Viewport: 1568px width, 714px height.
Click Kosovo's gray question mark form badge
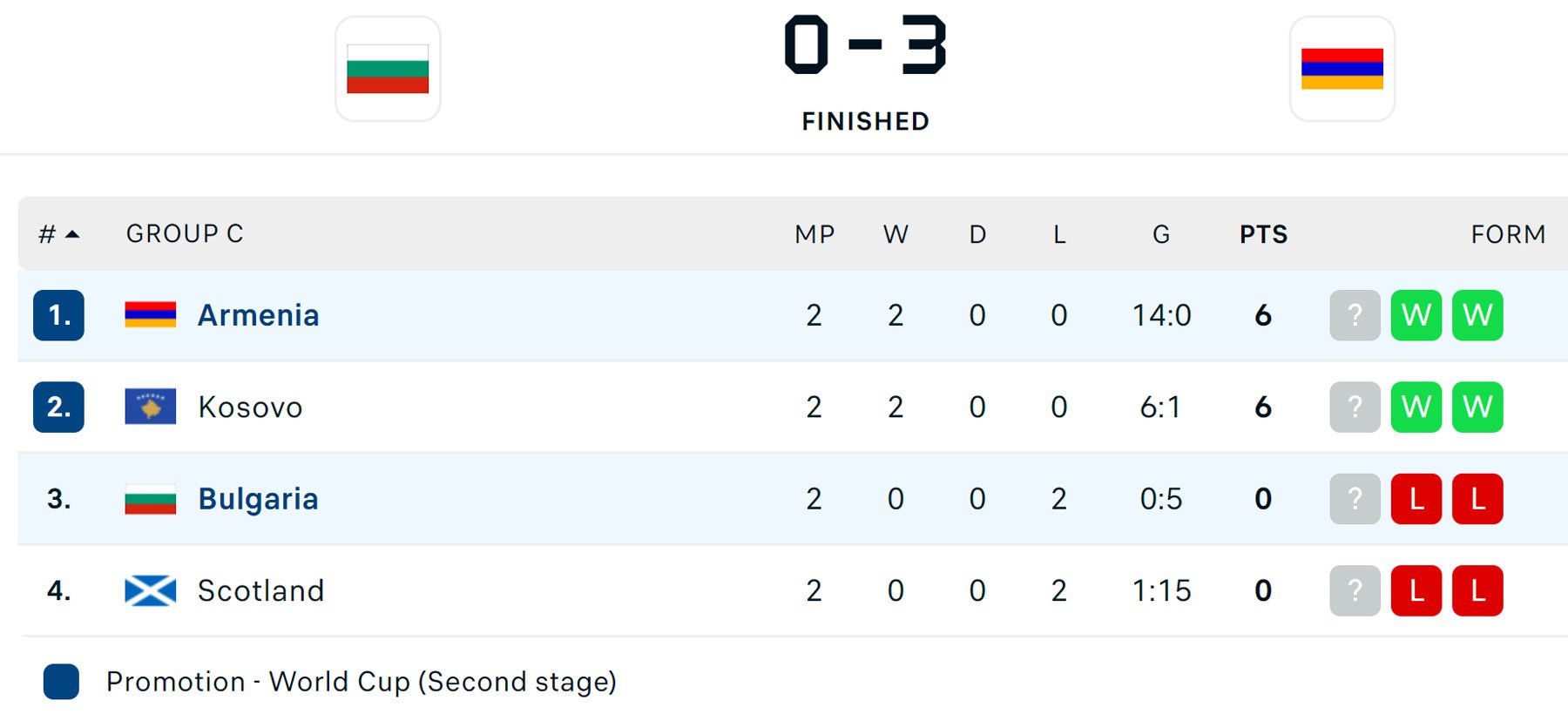pos(1355,407)
